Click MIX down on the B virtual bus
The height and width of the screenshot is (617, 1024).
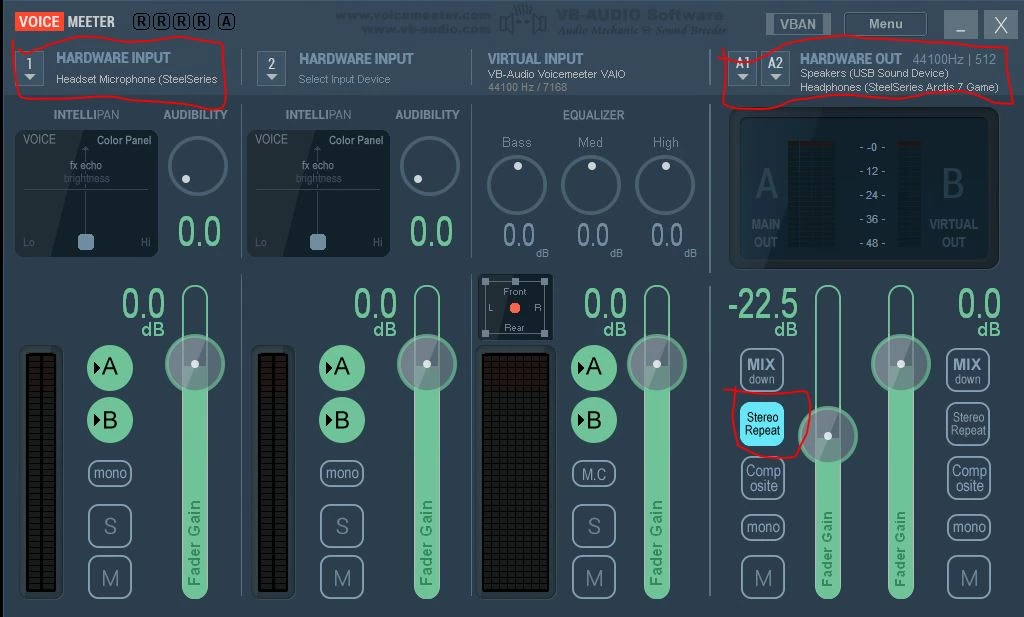point(968,370)
